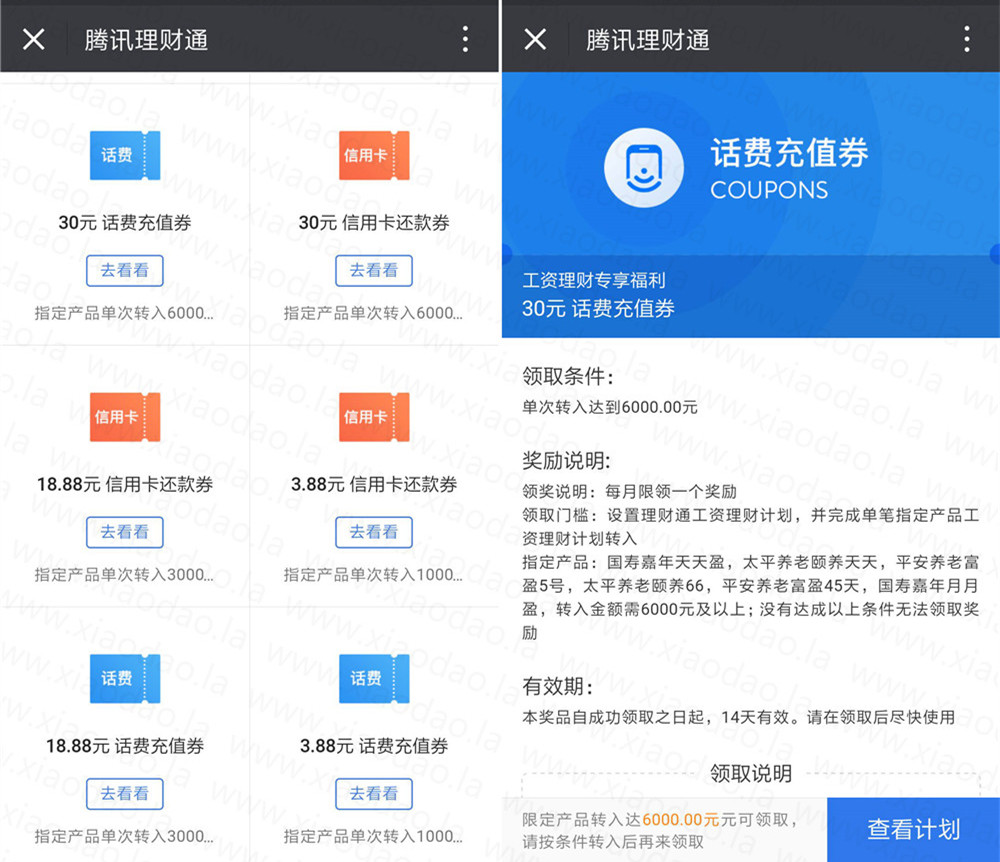Open three-dot menu on coupon list screen
Image resolution: width=1000 pixels, height=862 pixels.
click(466, 40)
